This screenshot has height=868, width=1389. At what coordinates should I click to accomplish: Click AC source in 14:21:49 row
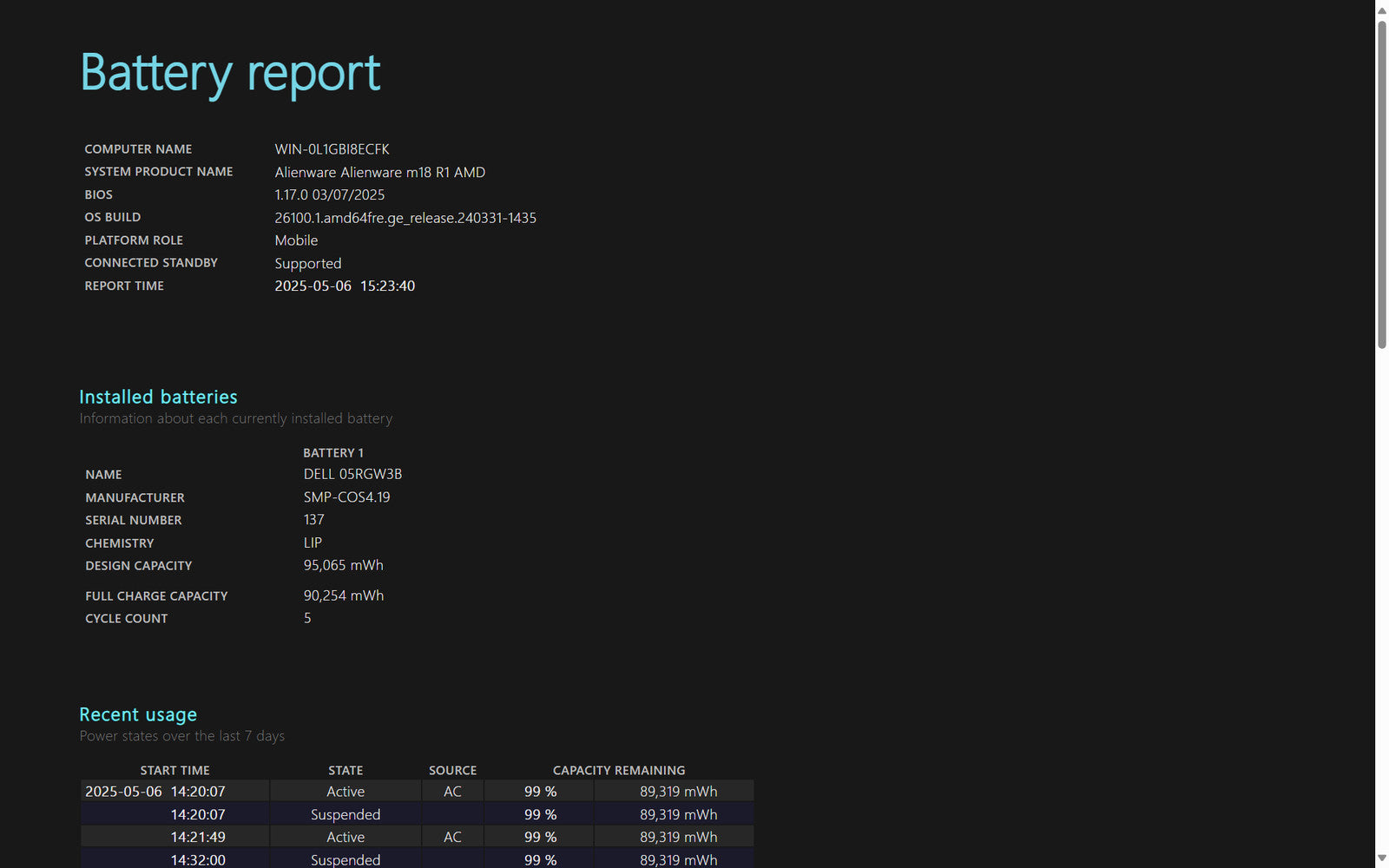(x=452, y=837)
